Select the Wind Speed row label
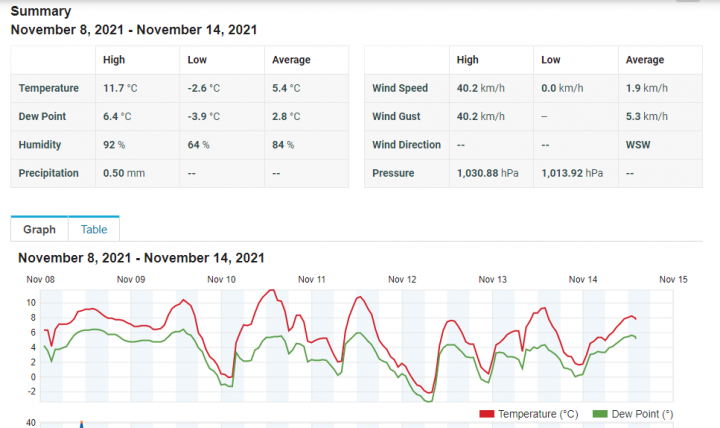Viewport: 720px width, 428px height. (x=400, y=89)
